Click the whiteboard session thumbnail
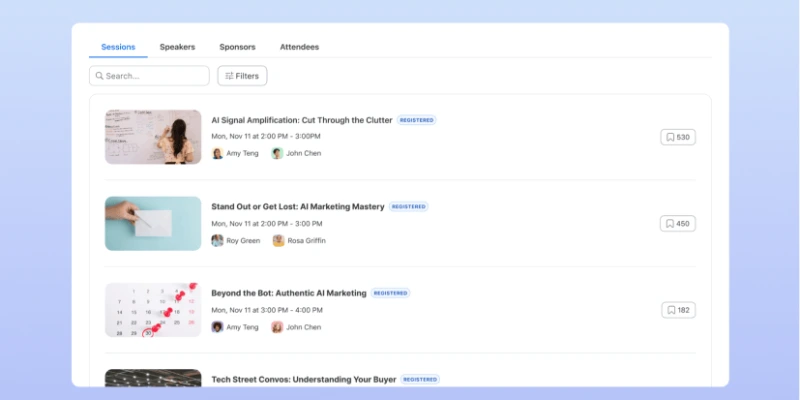The height and width of the screenshot is (400, 800). (x=153, y=137)
